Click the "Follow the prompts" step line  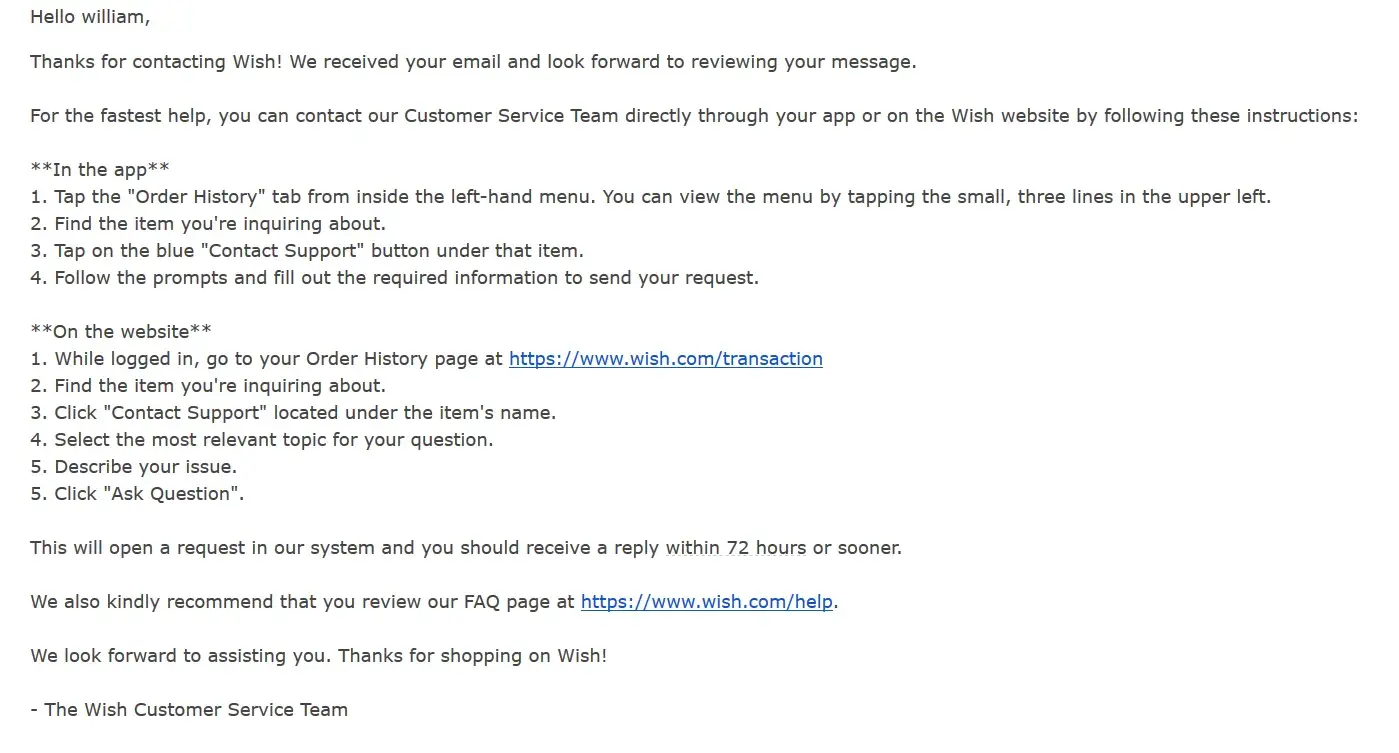point(395,278)
